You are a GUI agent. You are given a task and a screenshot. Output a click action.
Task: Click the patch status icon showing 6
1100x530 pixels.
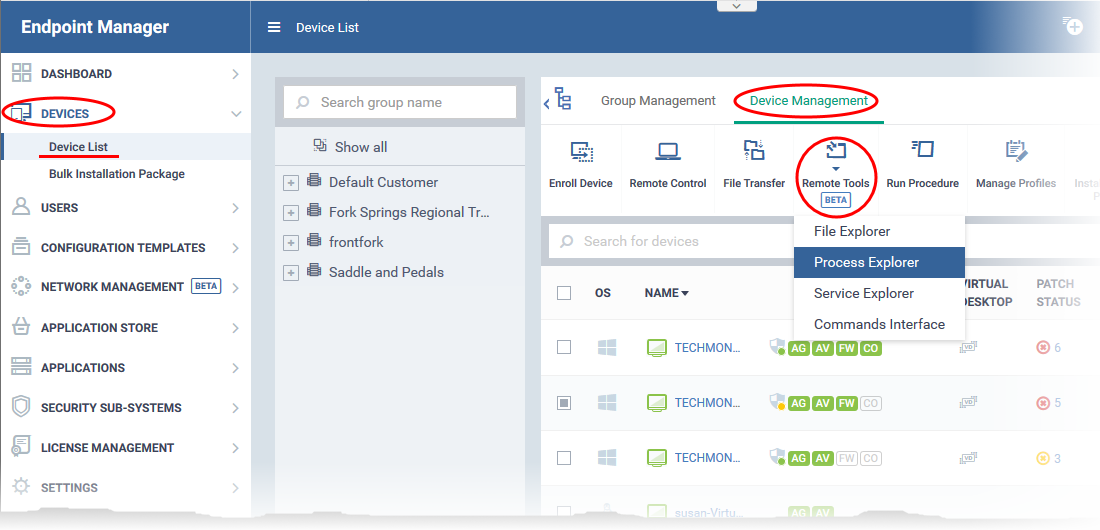click(1042, 347)
